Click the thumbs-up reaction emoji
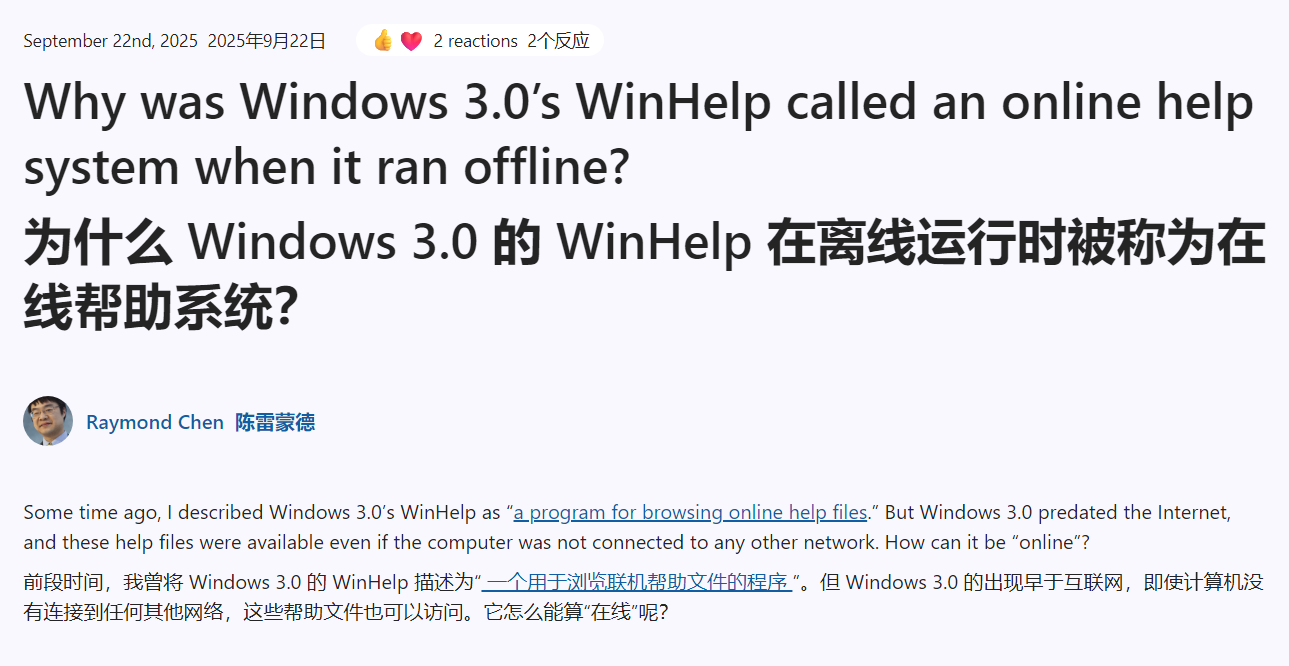Viewport: 1289px width, 666px height. tap(382, 41)
